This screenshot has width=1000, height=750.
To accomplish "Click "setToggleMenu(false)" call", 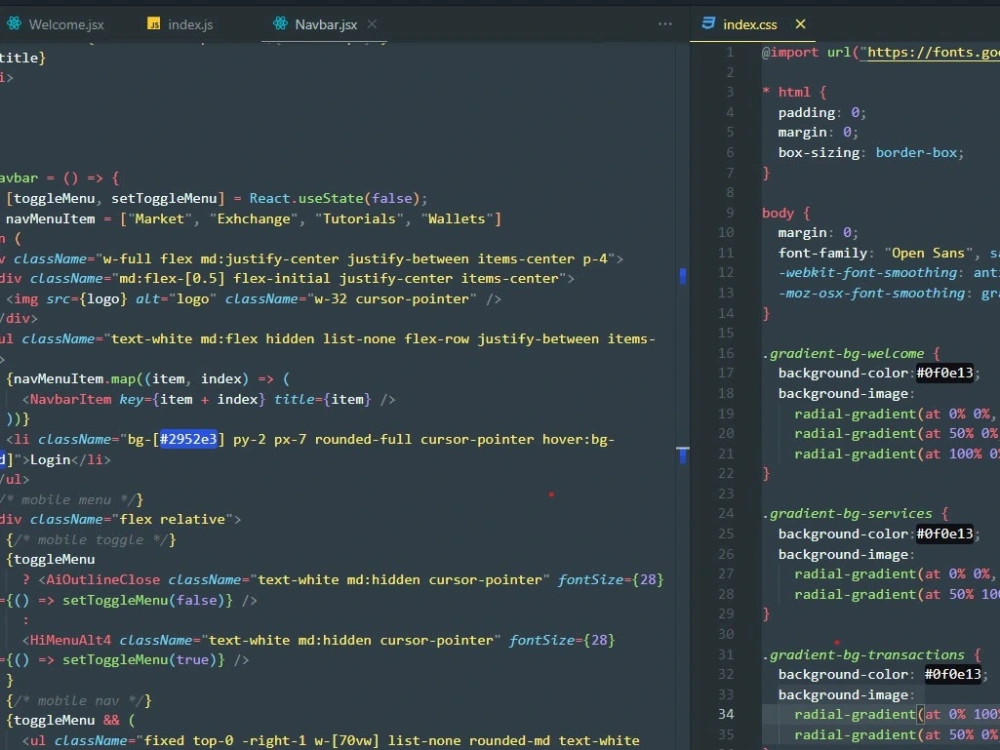I will [143, 600].
